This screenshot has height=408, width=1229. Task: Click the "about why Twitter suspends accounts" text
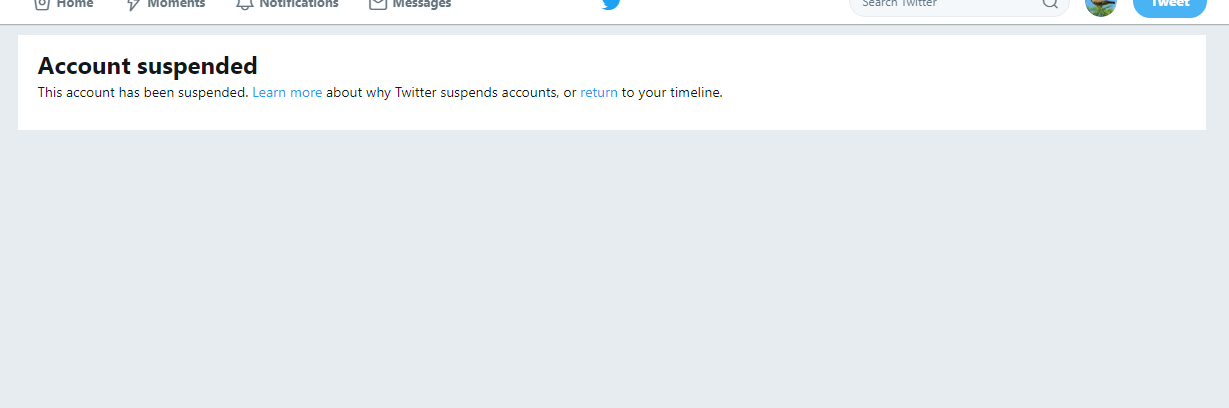442,93
